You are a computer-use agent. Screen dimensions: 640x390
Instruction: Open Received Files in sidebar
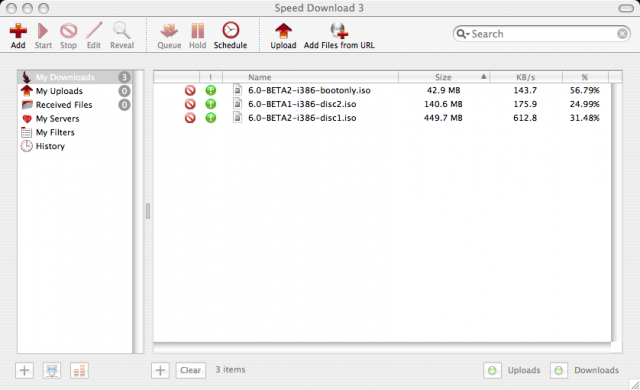click(75, 105)
